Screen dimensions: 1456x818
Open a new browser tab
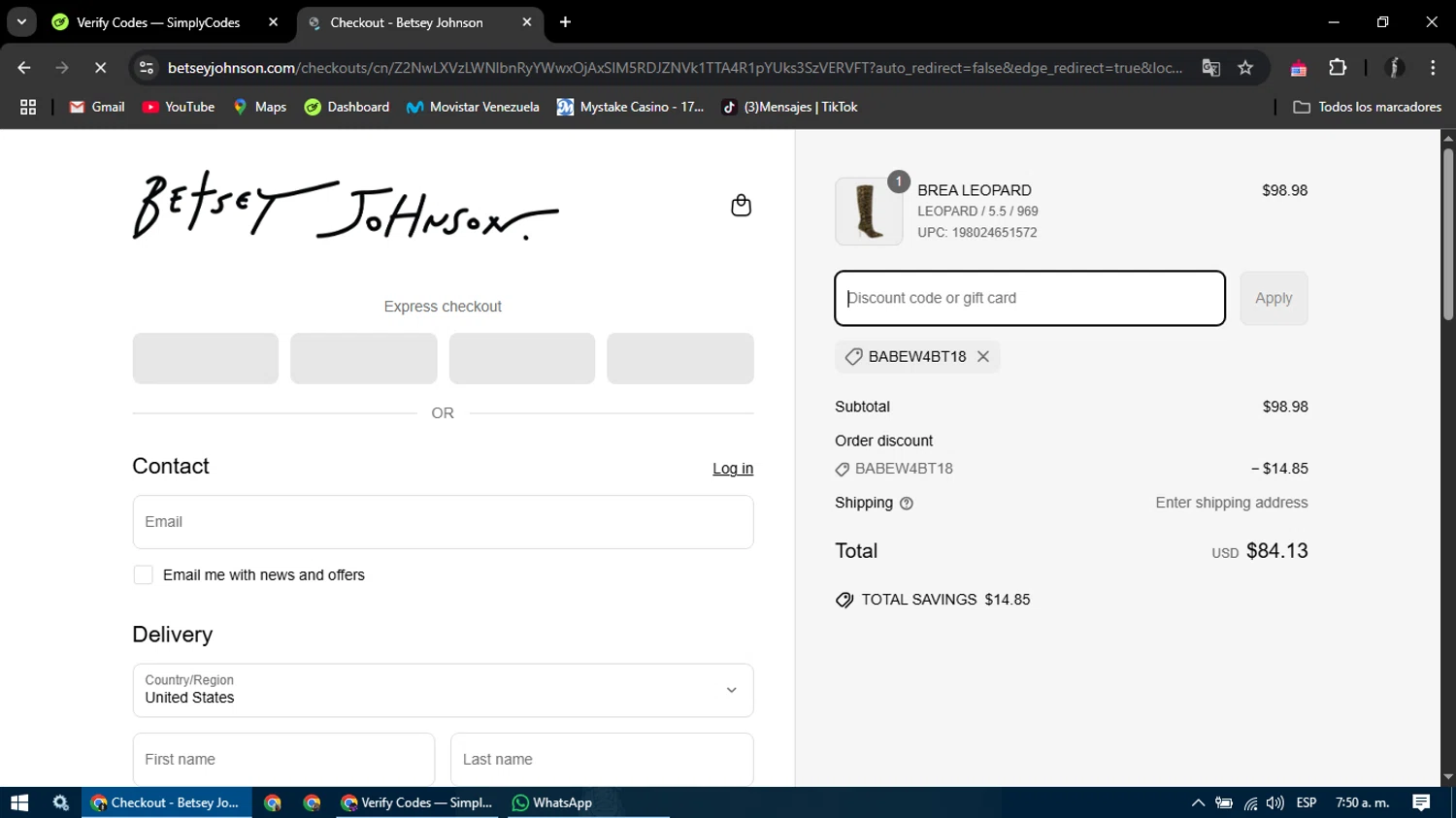[x=565, y=22]
